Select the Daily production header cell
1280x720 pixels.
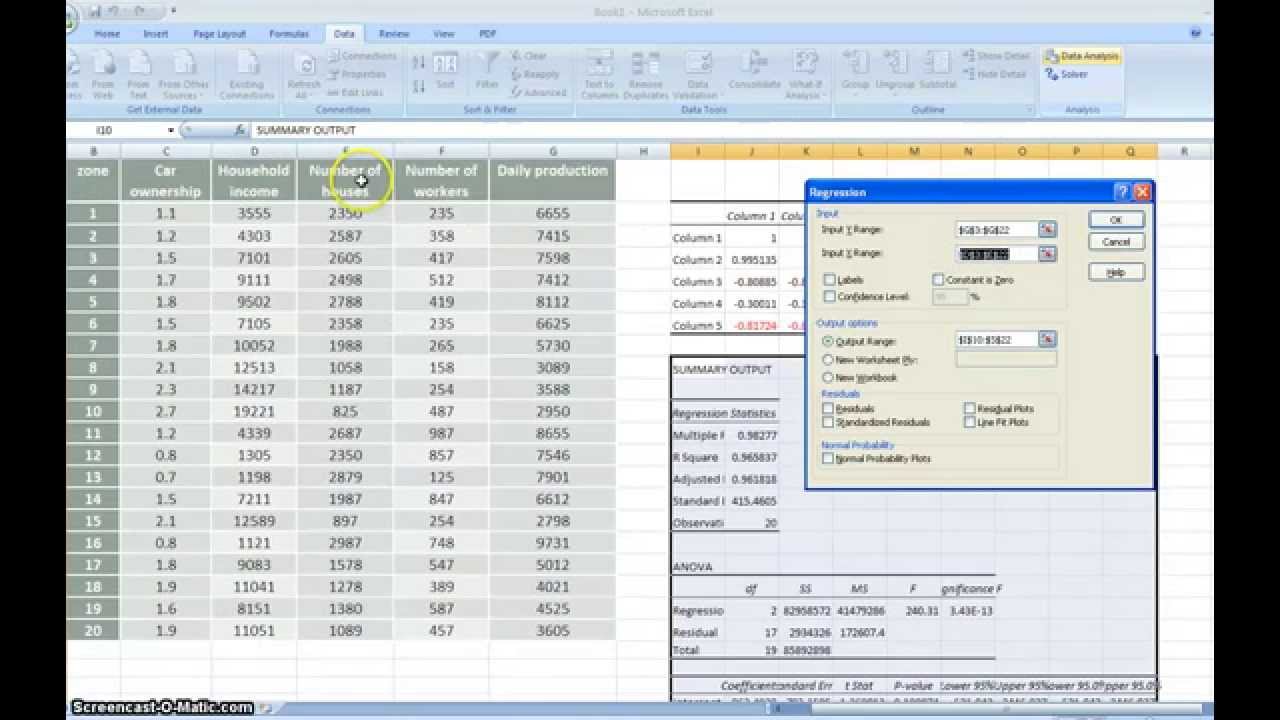coord(553,180)
